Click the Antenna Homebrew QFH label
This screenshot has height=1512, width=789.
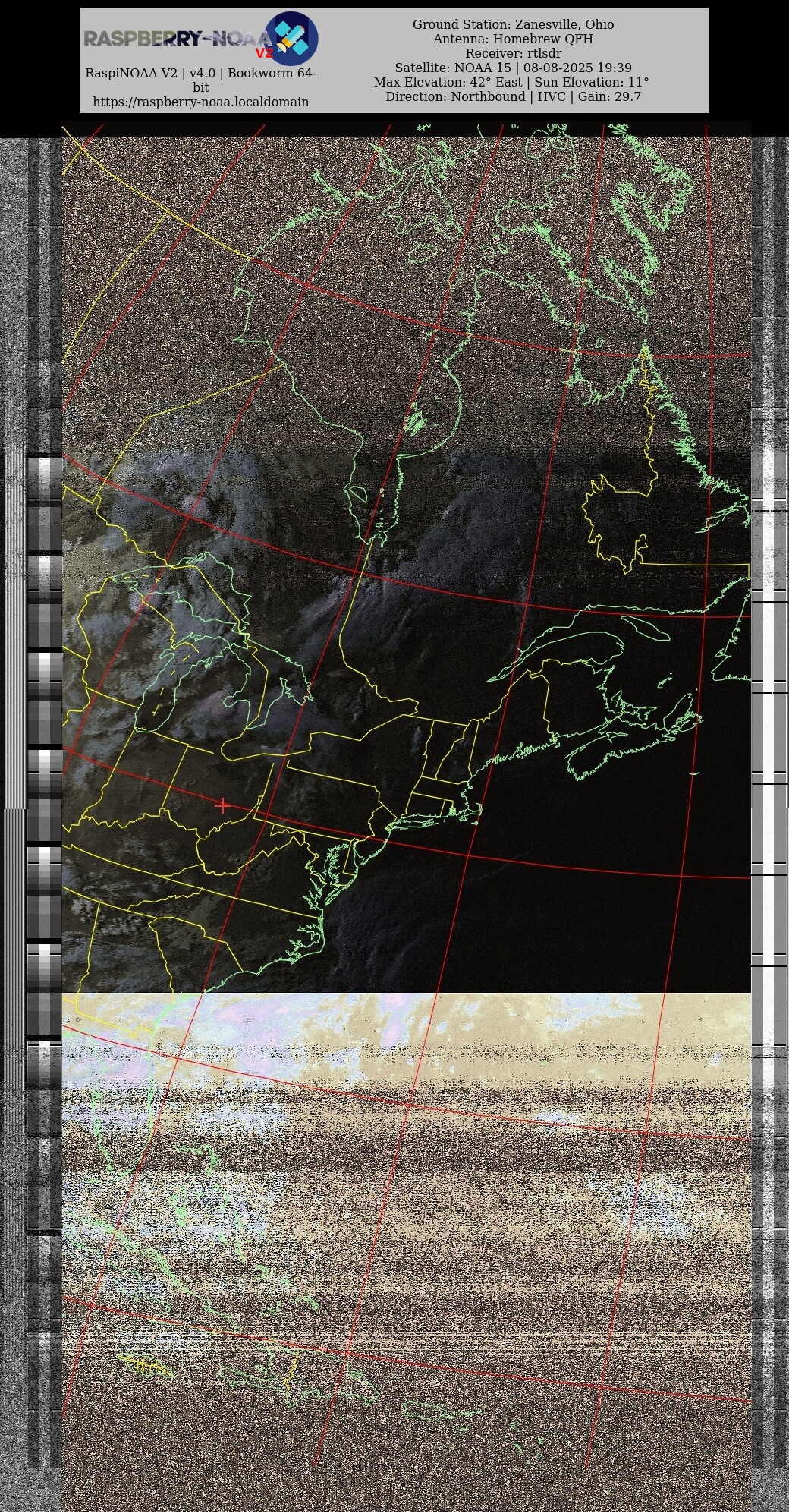point(513,39)
